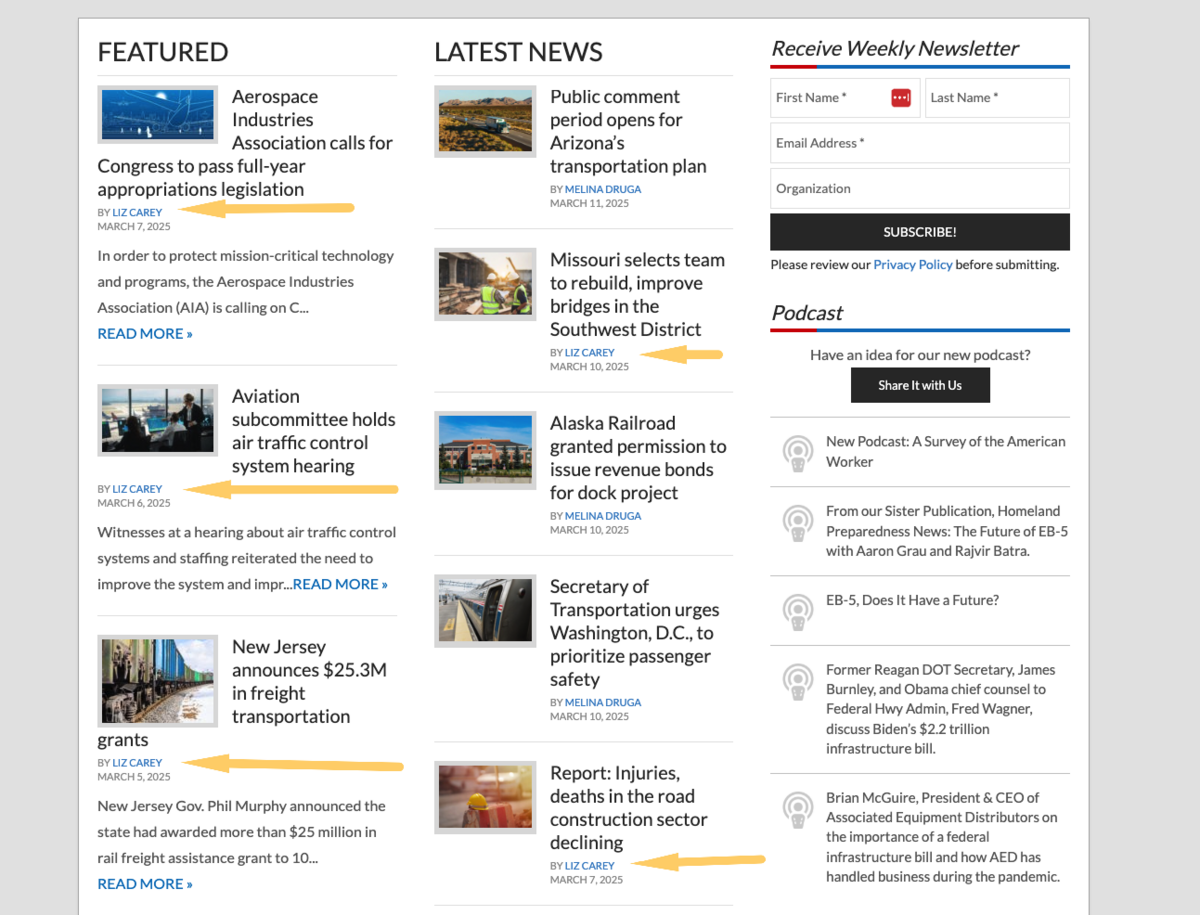
Task: Open the road construction injuries report headline
Action: tap(628, 808)
